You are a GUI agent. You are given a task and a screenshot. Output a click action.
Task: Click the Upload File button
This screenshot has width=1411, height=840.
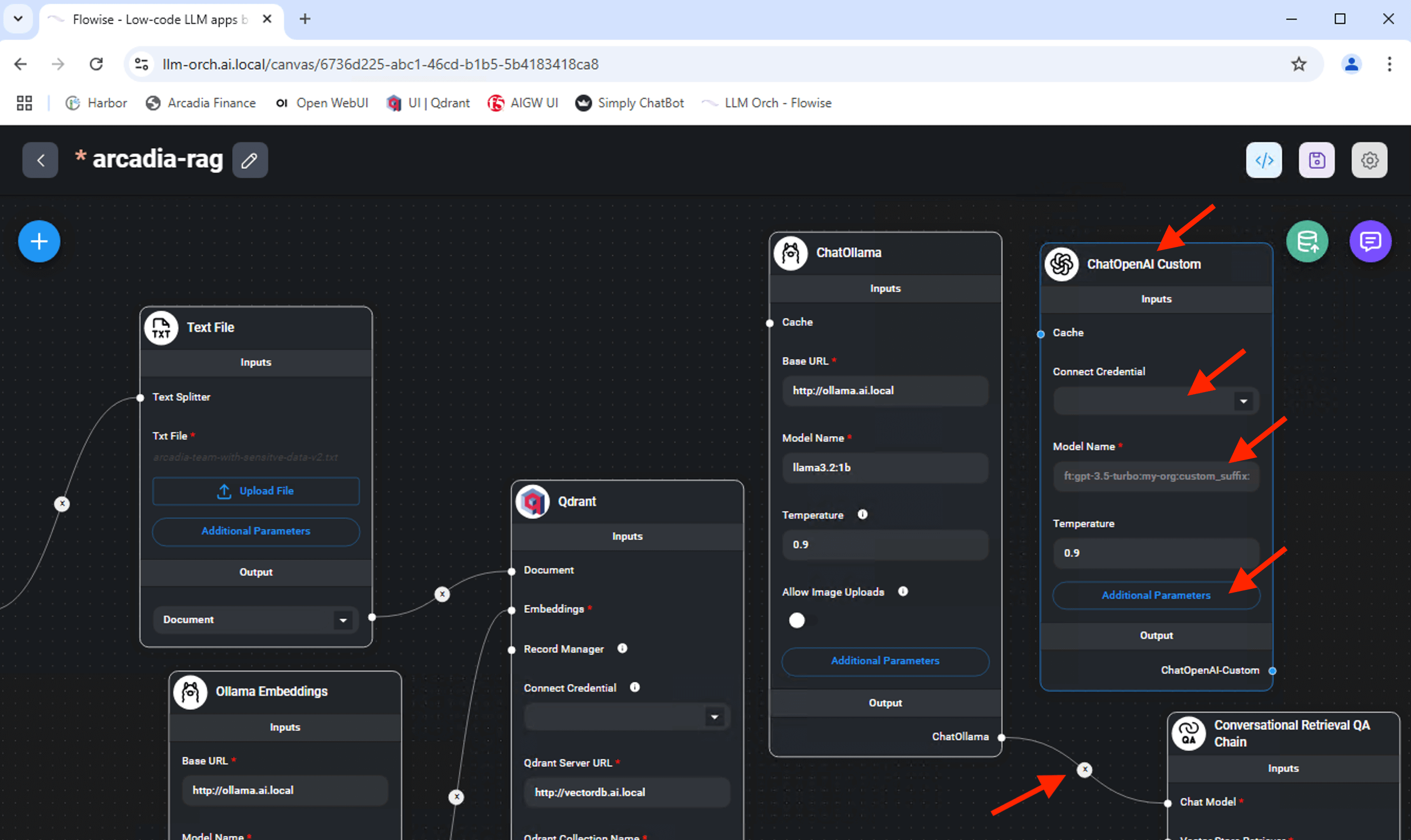coord(256,491)
